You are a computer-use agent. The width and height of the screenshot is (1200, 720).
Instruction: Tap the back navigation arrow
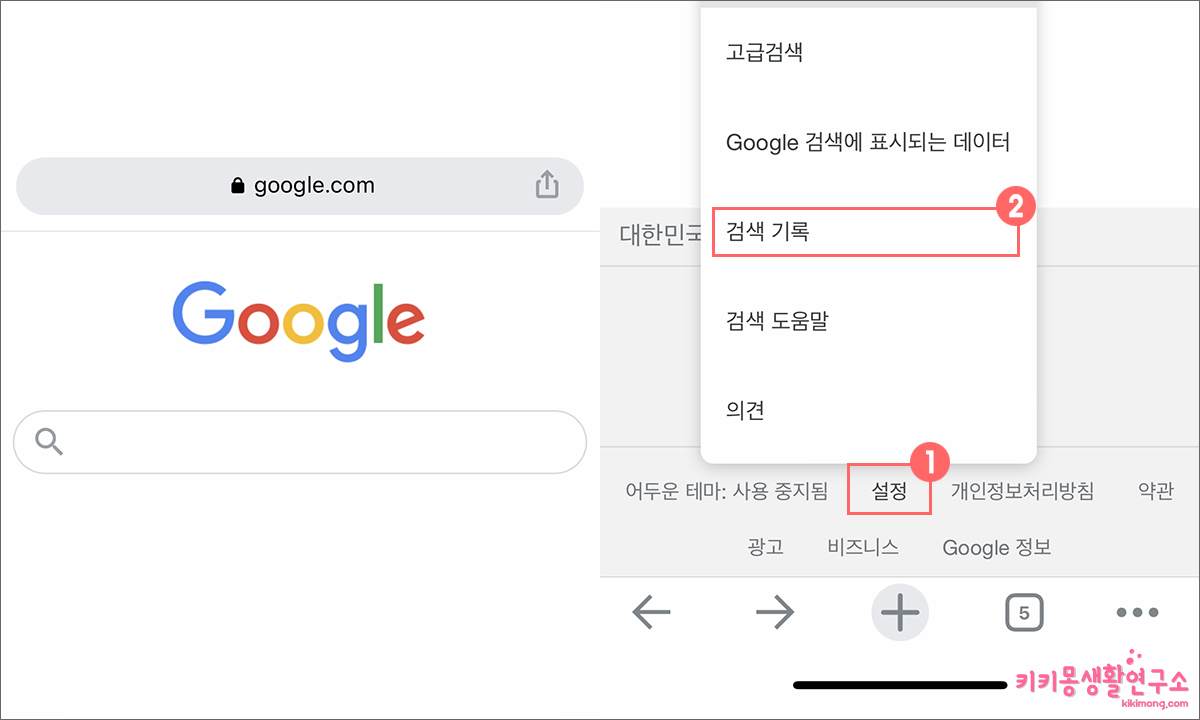[651, 612]
